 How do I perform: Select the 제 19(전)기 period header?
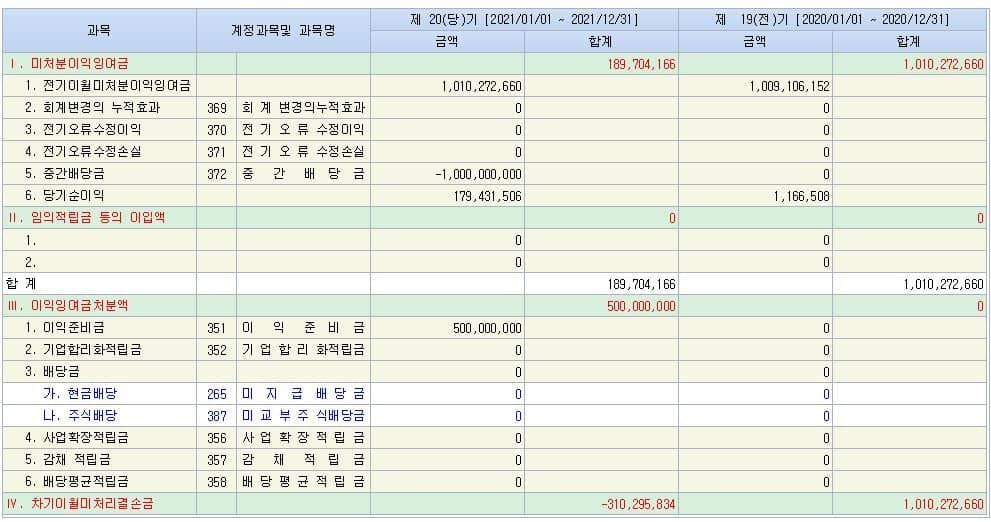[x=832, y=19]
